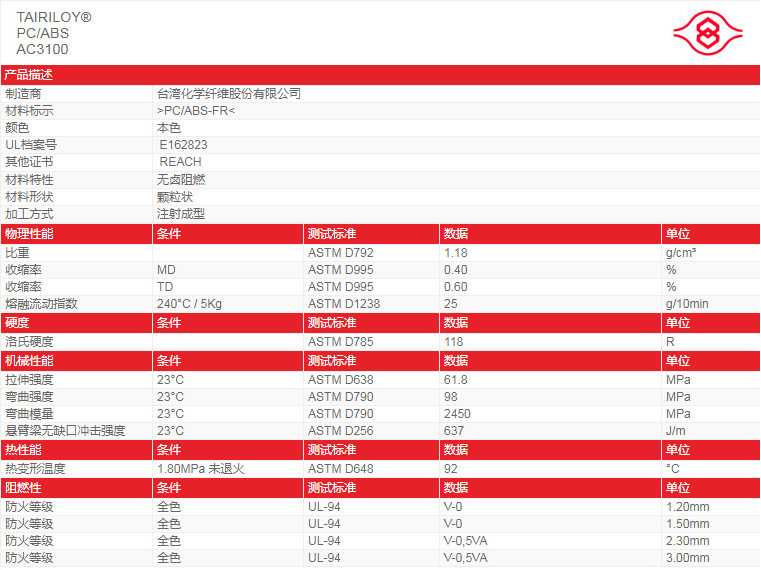Click shrinkage value 0.60
The image size is (761, 570).
point(455,286)
